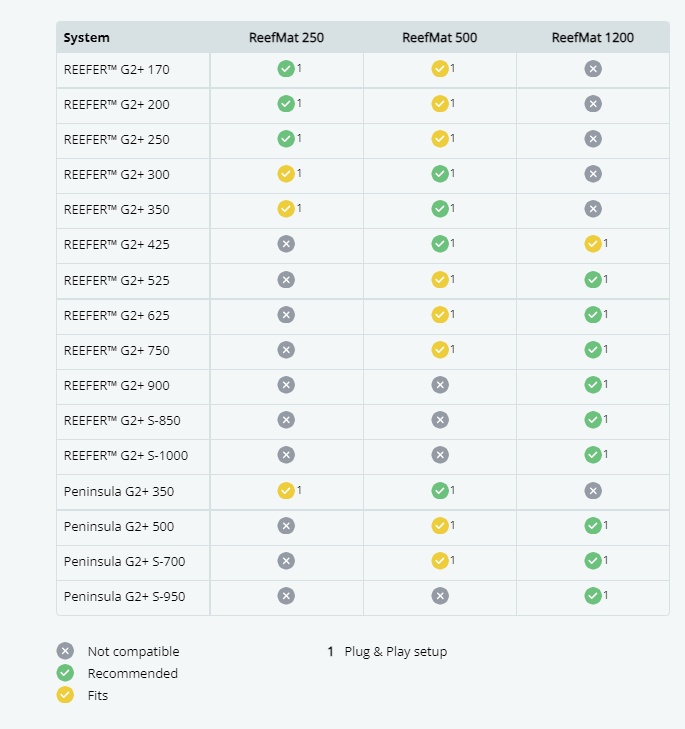
Task: Click green check for REEFER G2+ 625 ReefMat 1200
Action: [x=592, y=315]
